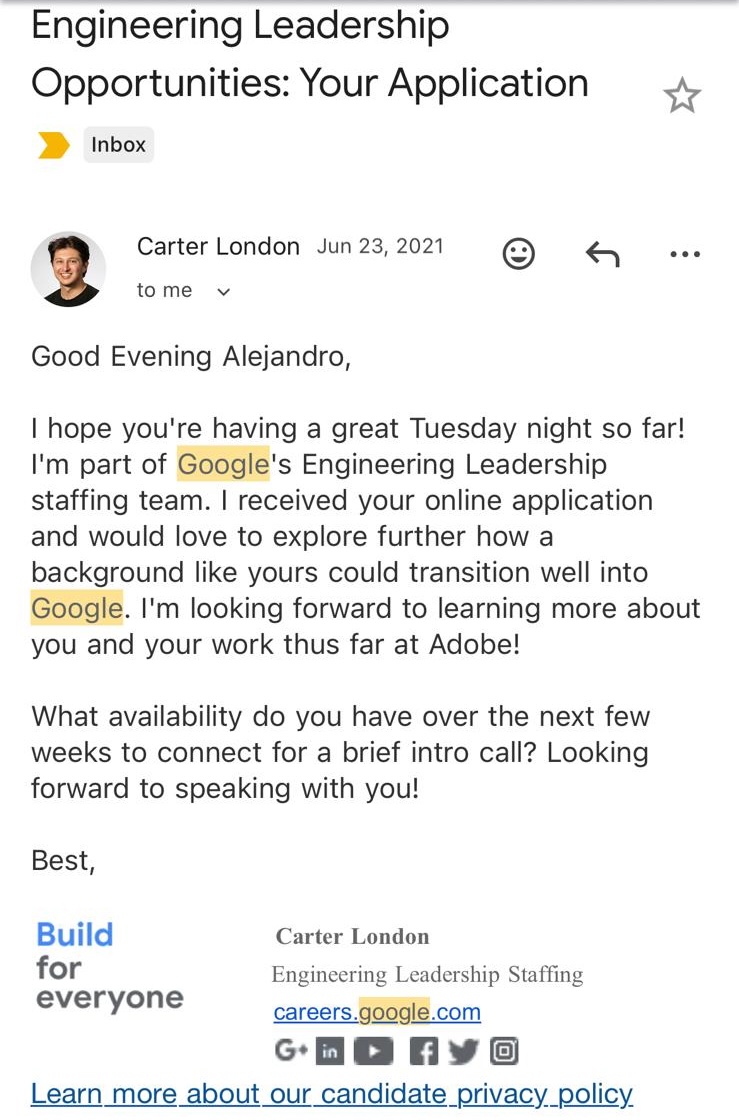
Task: Open the more options menu
Action: (x=684, y=254)
